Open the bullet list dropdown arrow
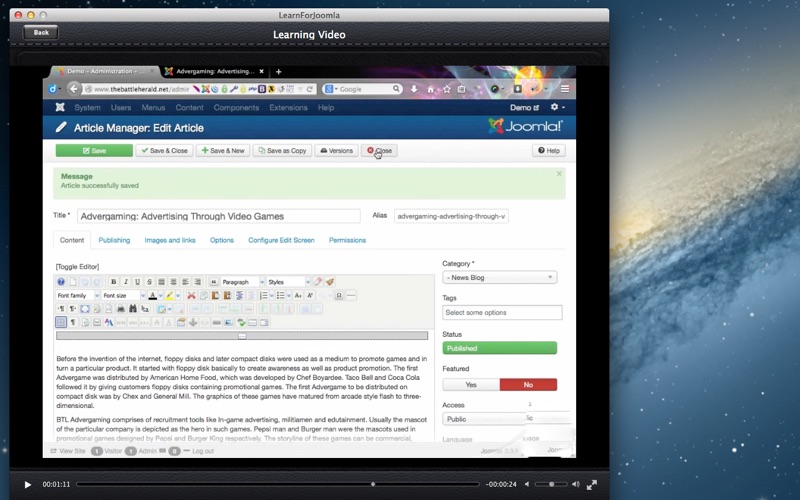 point(289,295)
